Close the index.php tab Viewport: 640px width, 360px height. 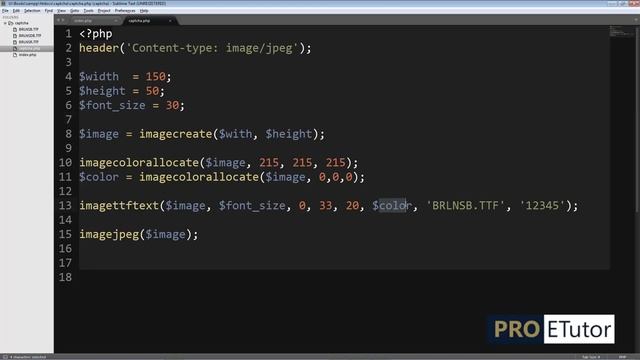coord(116,21)
